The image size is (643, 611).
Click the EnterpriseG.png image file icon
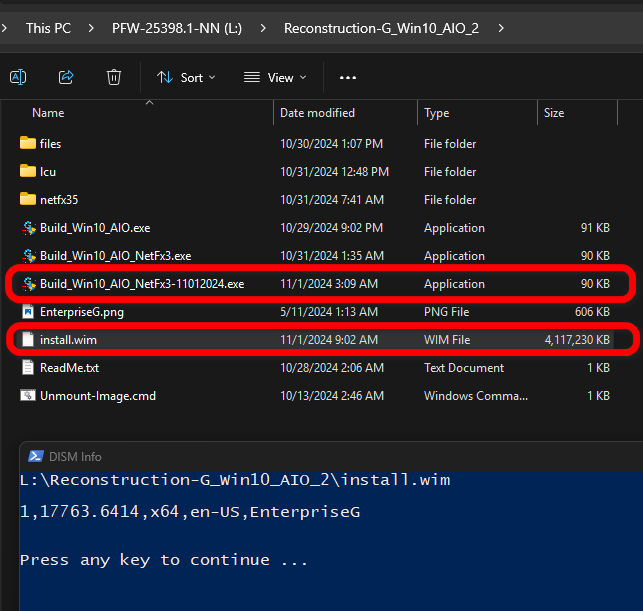[x=28, y=312]
